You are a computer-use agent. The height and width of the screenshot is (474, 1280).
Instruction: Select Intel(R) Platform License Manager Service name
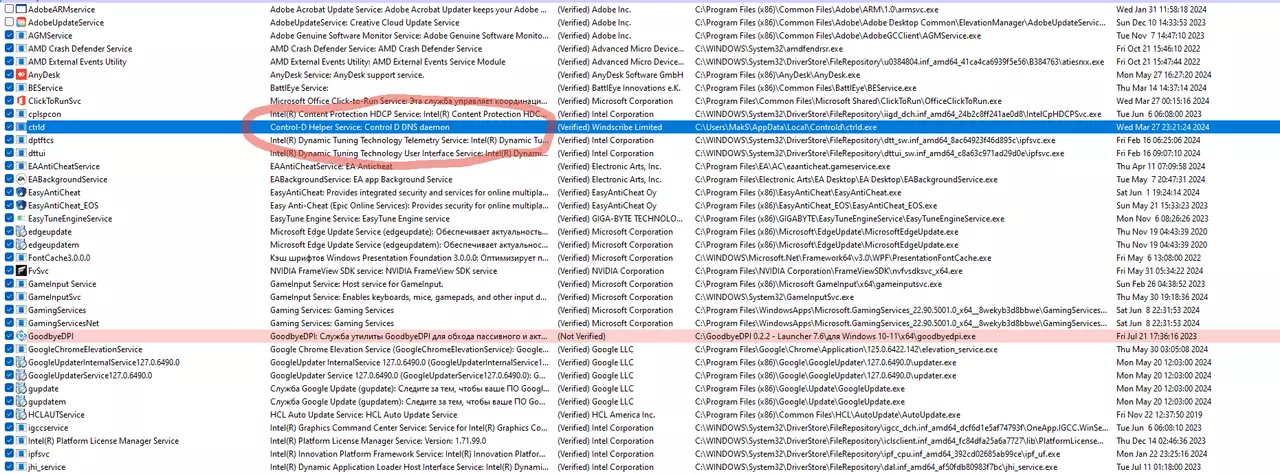pos(103,440)
